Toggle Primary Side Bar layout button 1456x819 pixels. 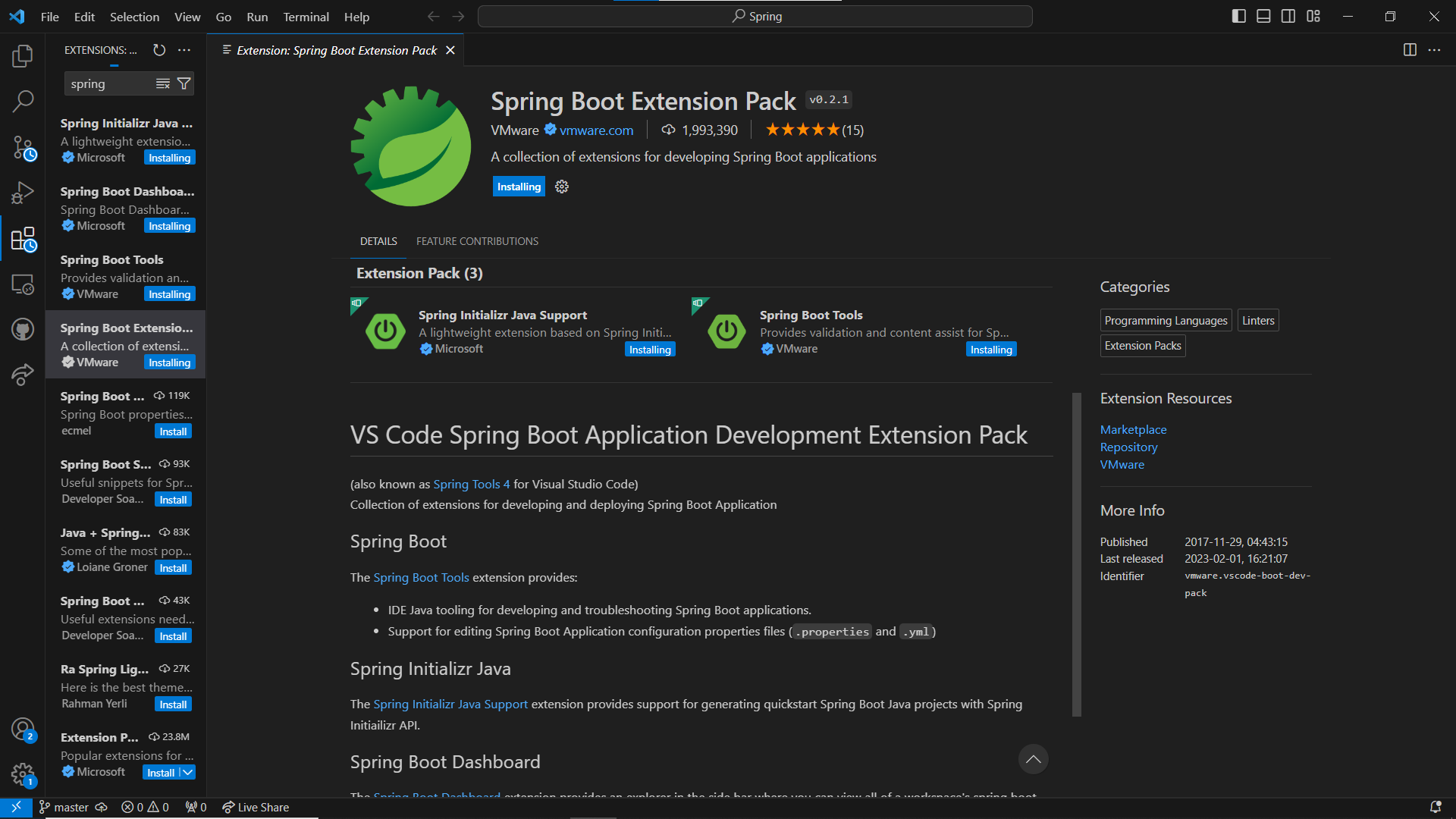(x=1238, y=16)
